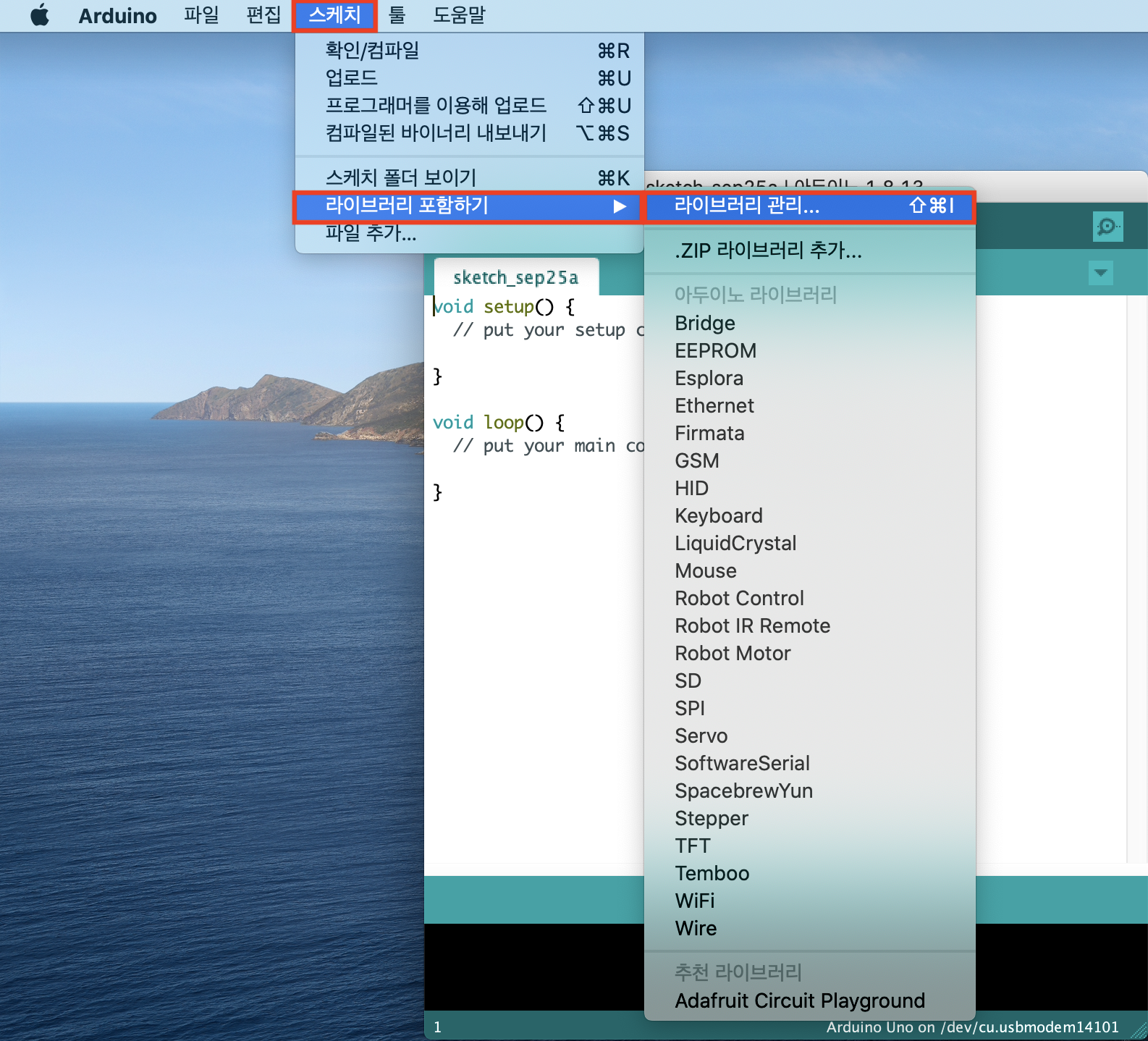Open 라이브러리 관리... library manager
This screenshot has width=1148, height=1041.
point(809,206)
